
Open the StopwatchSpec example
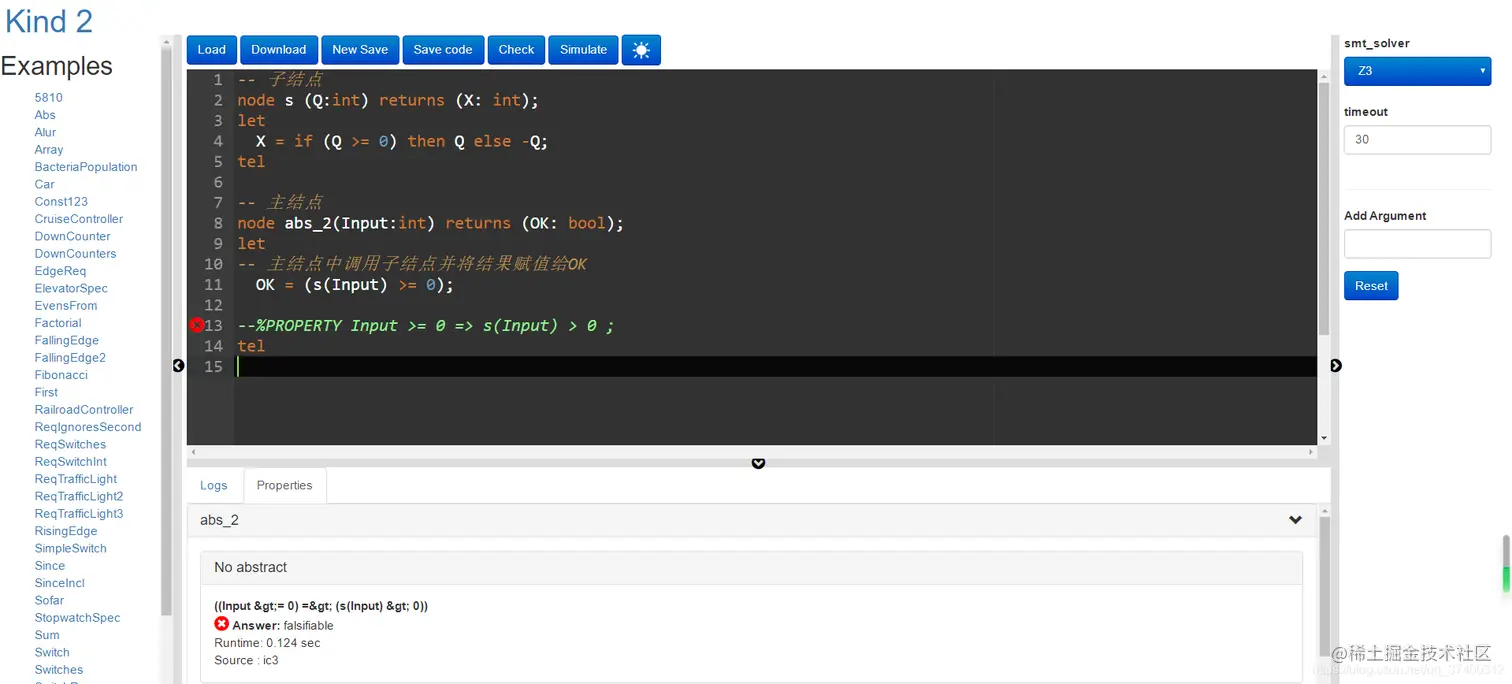pyautogui.click(x=77, y=618)
